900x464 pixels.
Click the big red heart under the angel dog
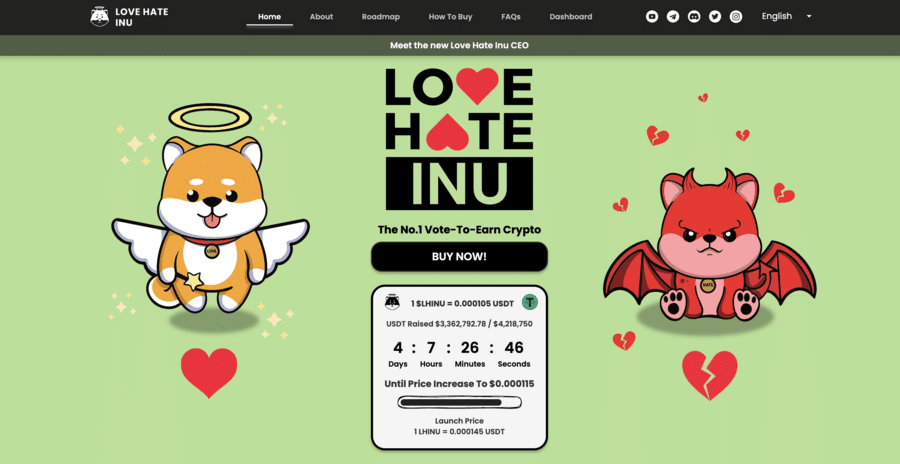209,373
